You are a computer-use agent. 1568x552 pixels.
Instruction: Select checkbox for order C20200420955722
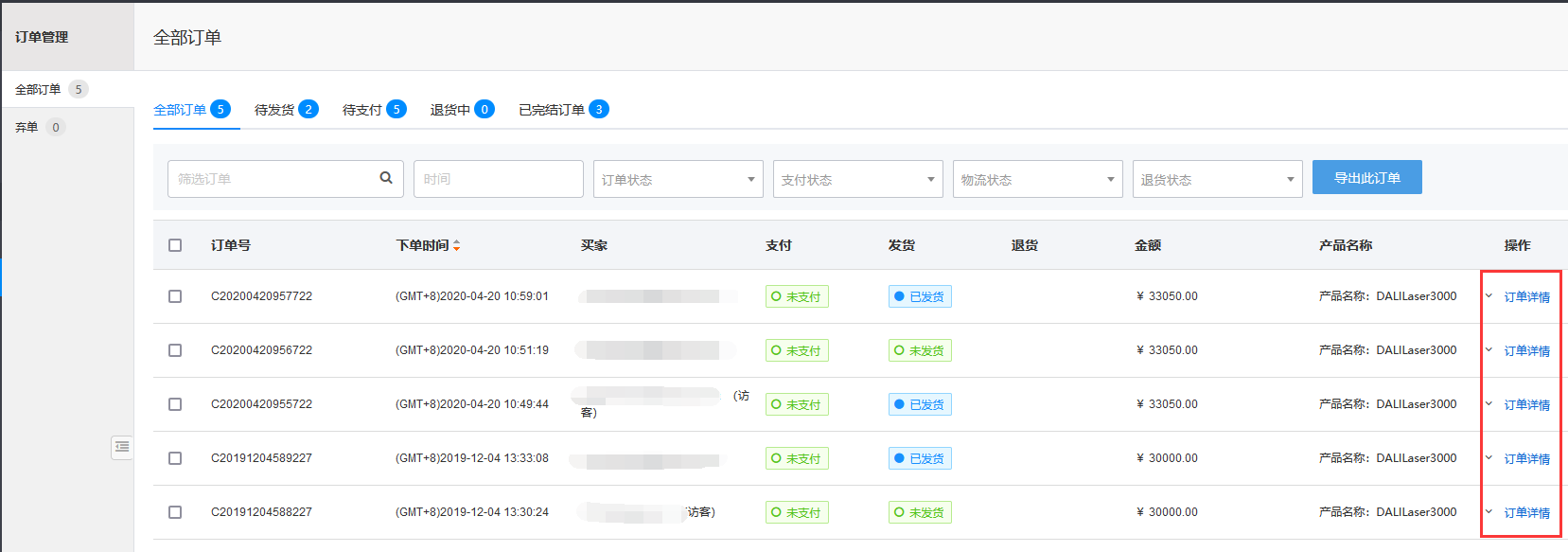(175, 404)
